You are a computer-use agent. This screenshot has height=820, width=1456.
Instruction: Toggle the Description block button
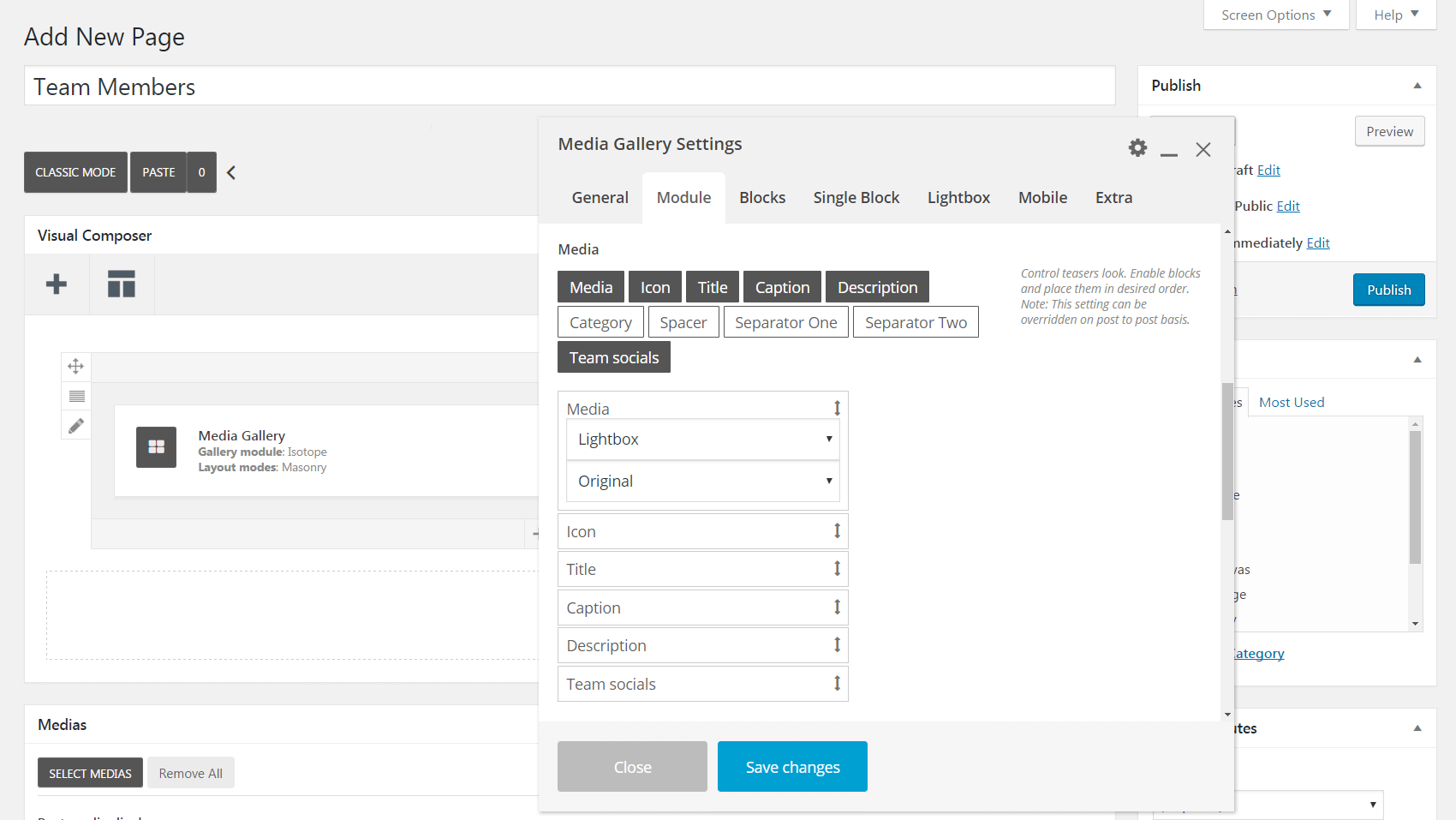pyautogui.click(x=877, y=287)
